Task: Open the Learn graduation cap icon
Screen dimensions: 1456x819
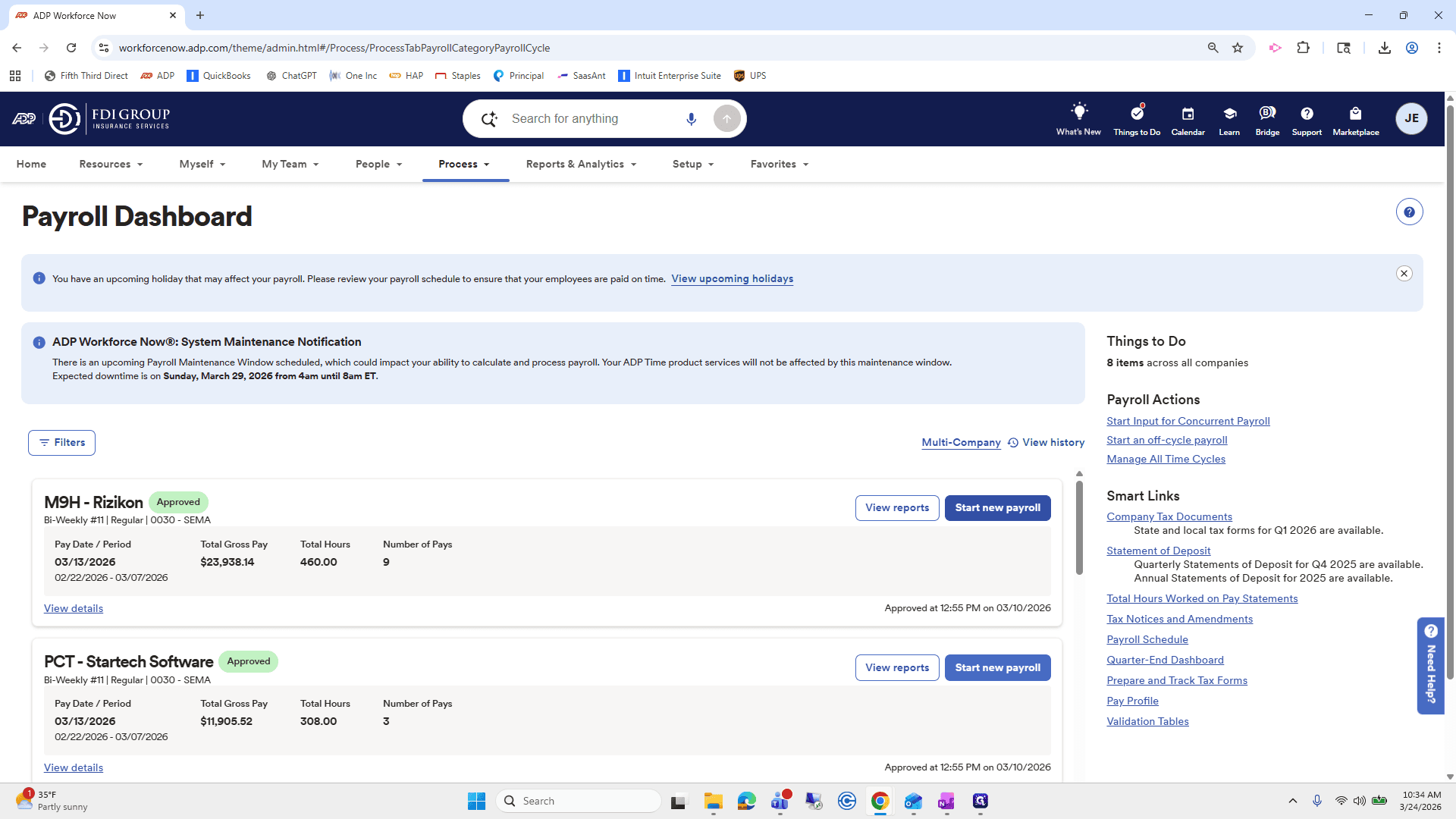Action: [1229, 114]
